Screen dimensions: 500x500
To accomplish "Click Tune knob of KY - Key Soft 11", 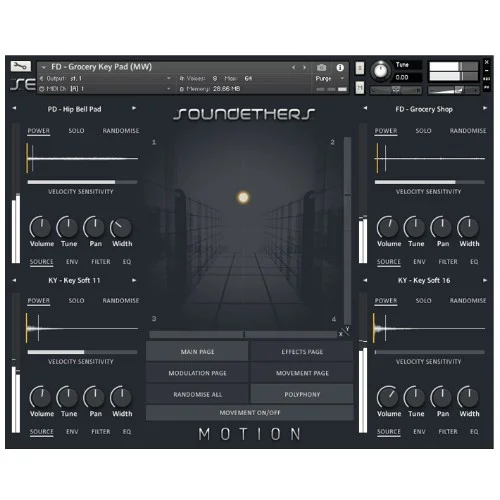I will (68, 397).
